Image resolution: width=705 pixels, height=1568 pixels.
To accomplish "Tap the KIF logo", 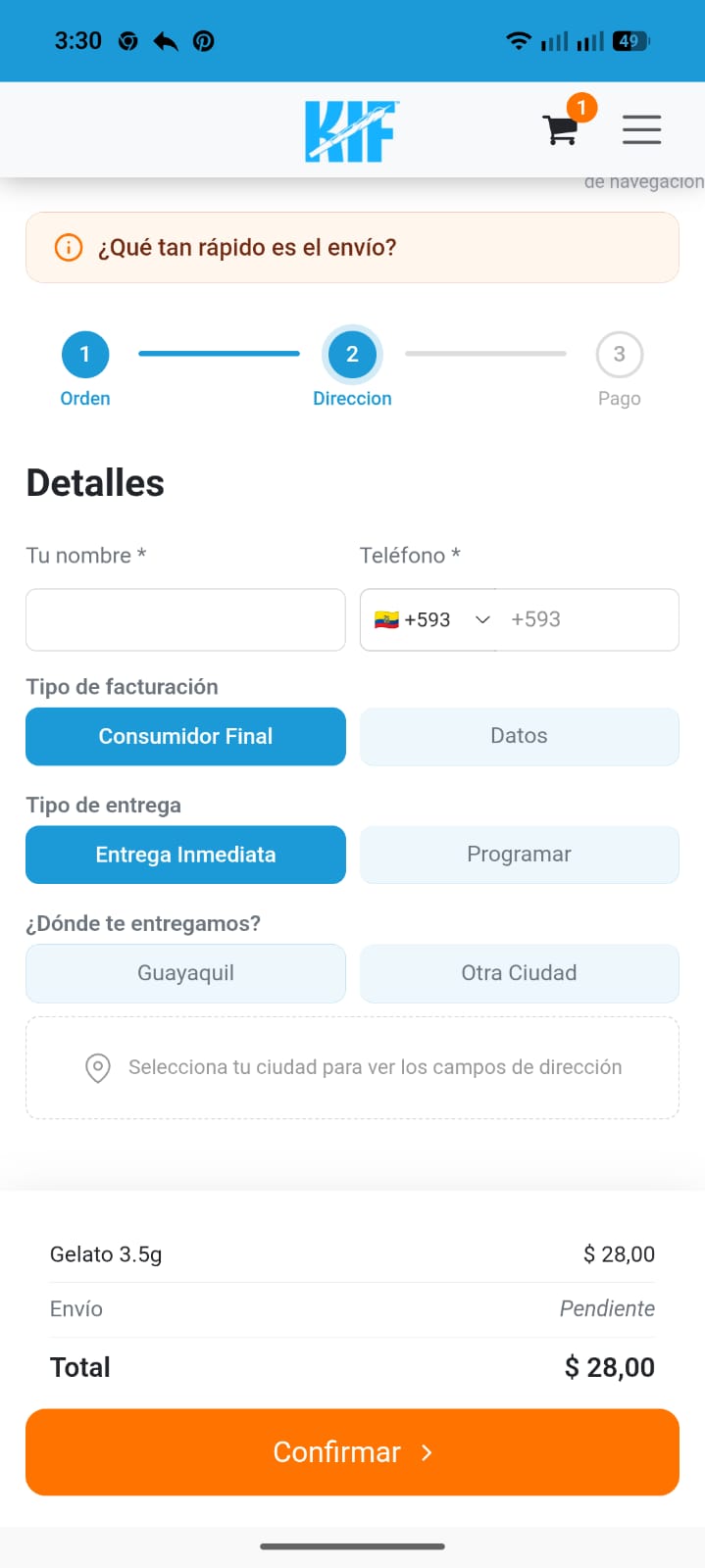I will pos(350,130).
